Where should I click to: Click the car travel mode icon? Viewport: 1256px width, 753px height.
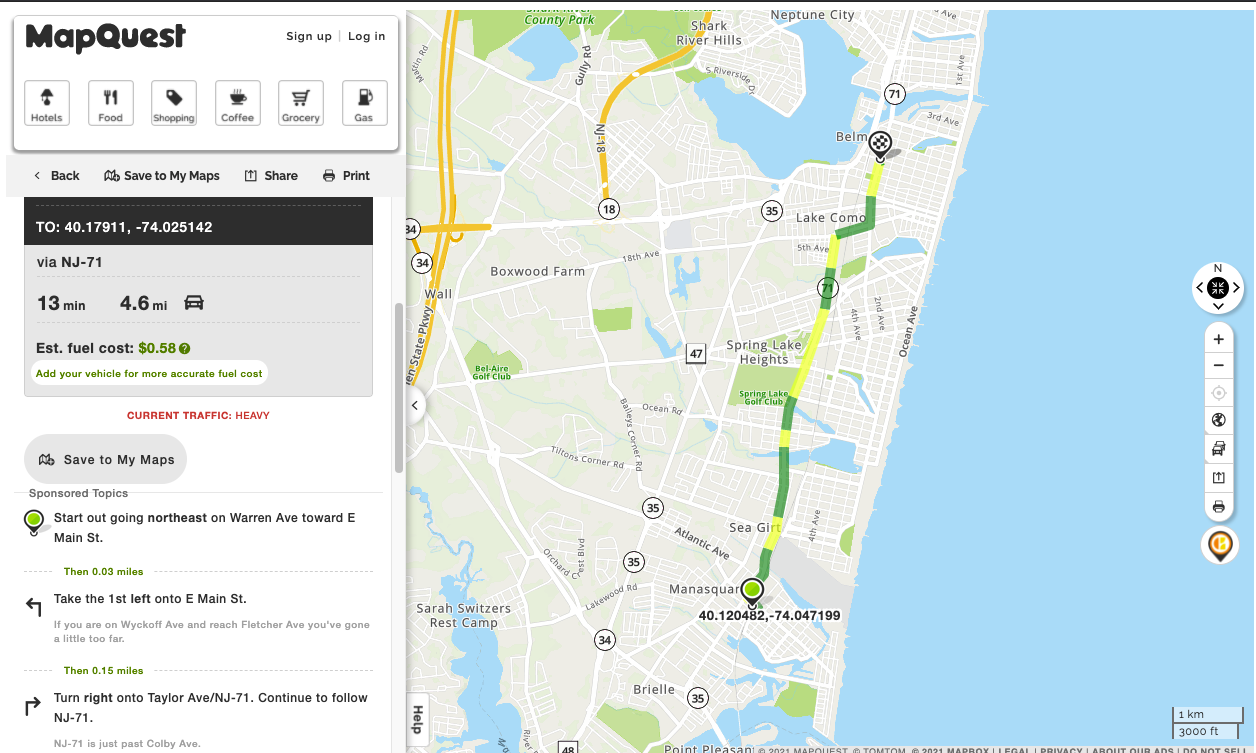click(x=194, y=302)
